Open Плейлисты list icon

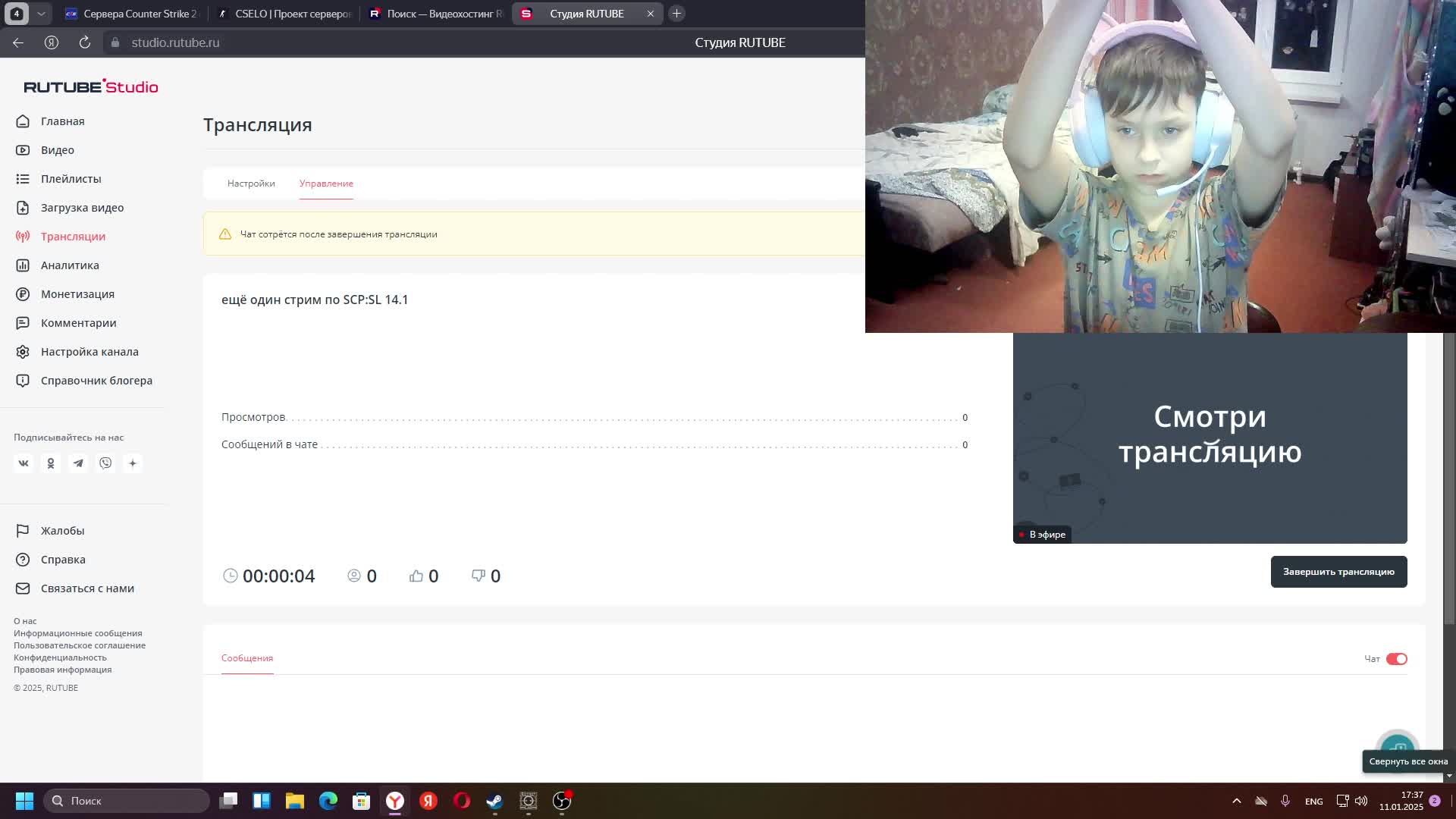pyautogui.click(x=23, y=179)
